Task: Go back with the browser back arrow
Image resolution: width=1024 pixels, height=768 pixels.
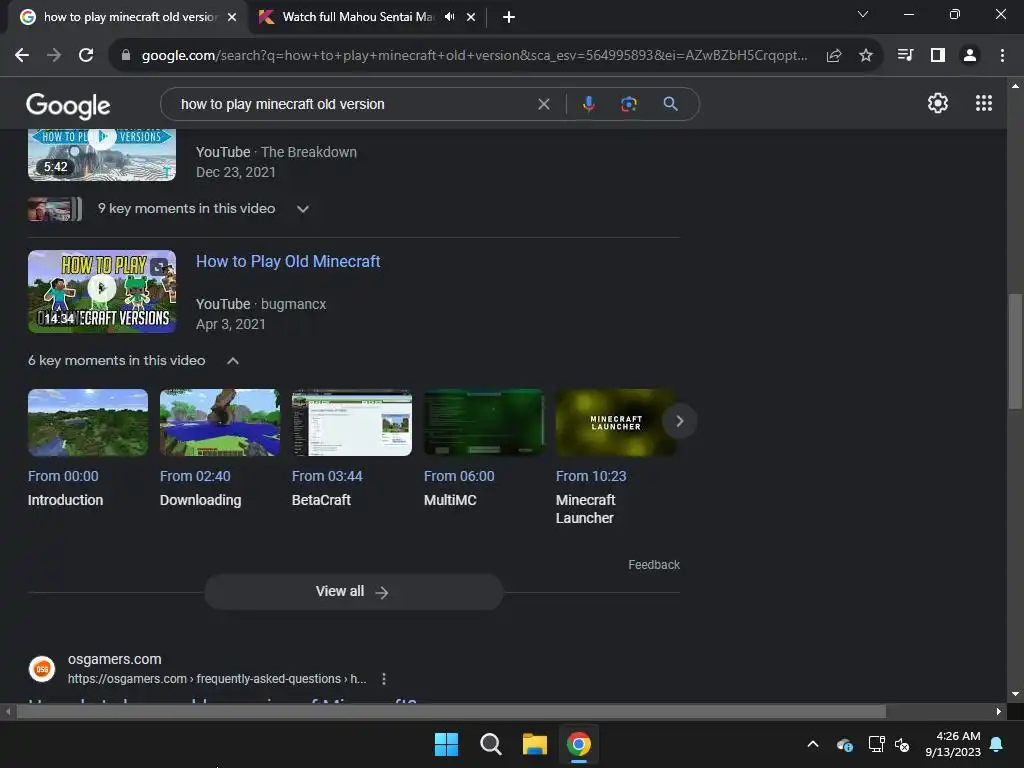Action: (22, 56)
